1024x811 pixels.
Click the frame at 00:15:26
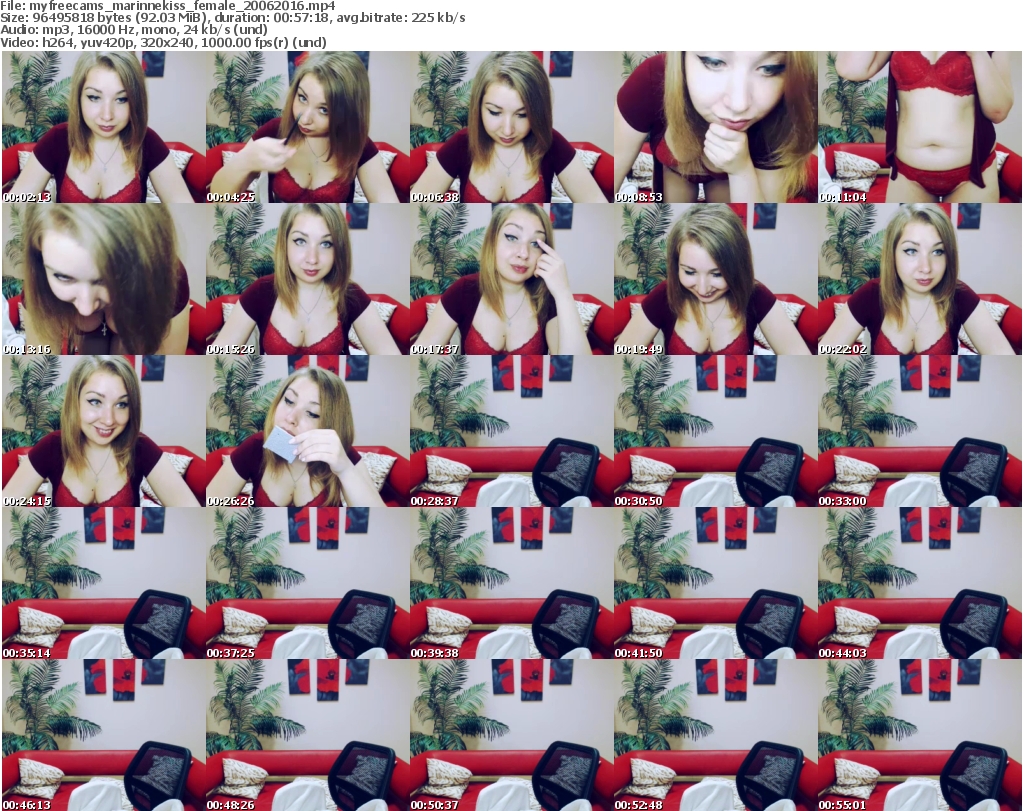(x=308, y=279)
